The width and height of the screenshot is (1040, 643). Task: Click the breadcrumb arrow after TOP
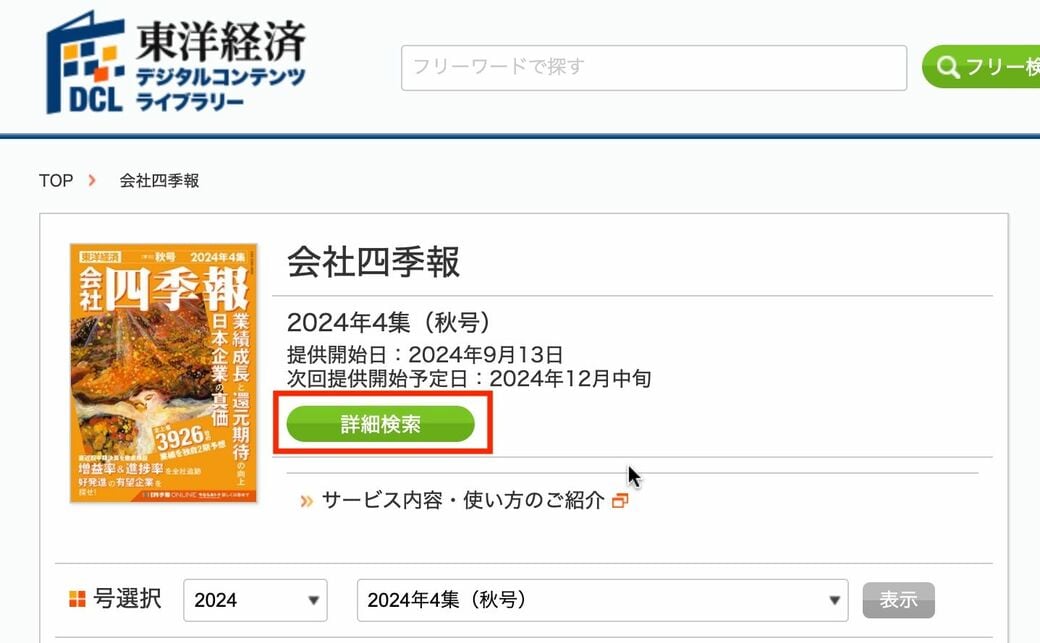[x=92, y=180]
